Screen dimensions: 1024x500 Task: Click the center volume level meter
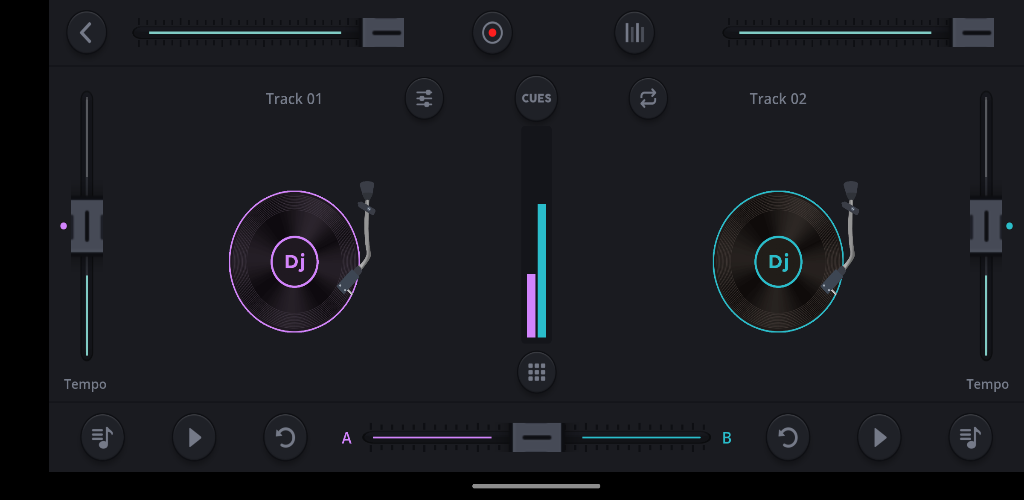tap(536, 234)
